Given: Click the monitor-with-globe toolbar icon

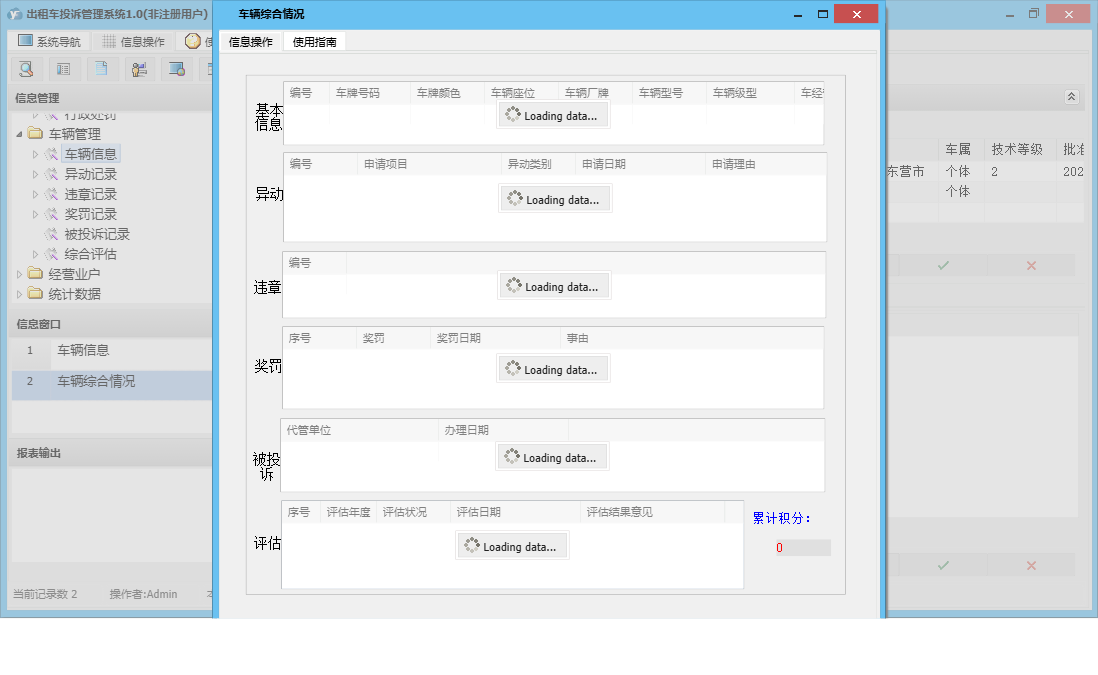Looking at the screenshot, I should [178, 70].
